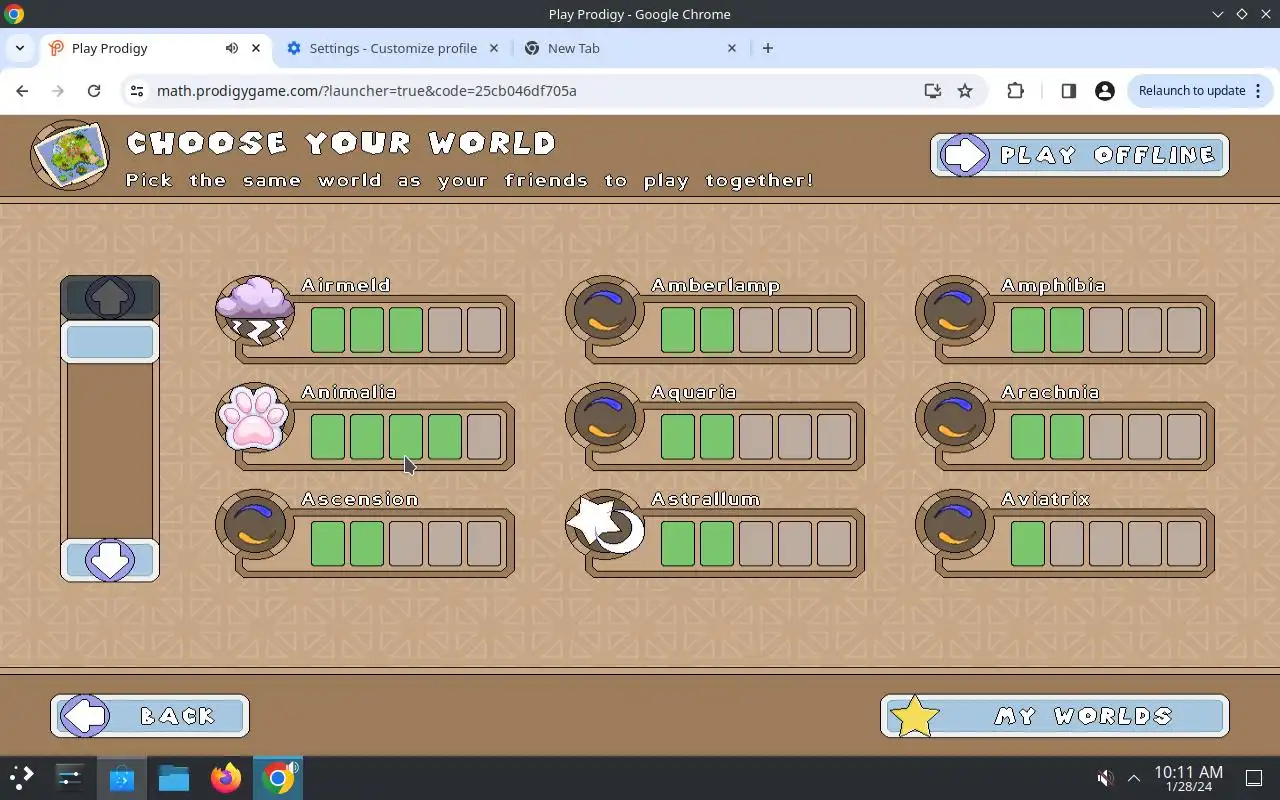
Task: Choose the Amberlamp world name
Action: [715, 285]
